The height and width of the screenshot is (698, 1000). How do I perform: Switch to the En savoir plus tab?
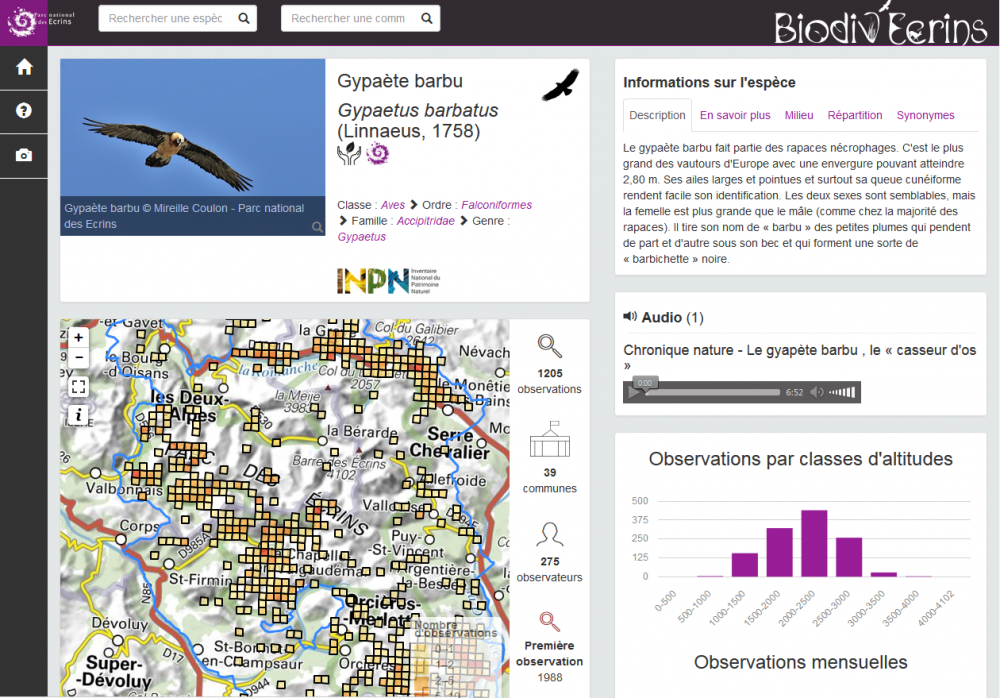click(x=735, y=115)
